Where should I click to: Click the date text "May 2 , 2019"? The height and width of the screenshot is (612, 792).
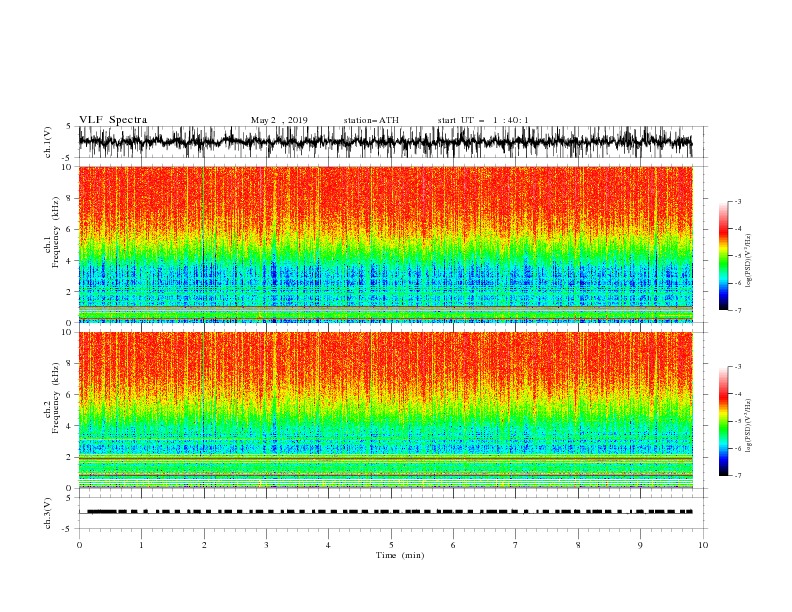coord(279,120)
